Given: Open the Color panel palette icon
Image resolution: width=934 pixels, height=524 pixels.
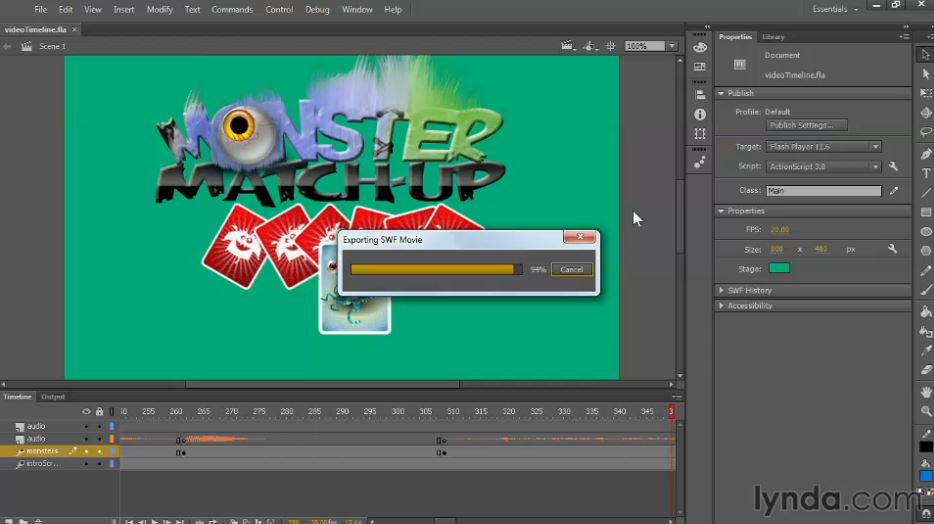Looking at the screenshot, I should (x=700, y=47).
